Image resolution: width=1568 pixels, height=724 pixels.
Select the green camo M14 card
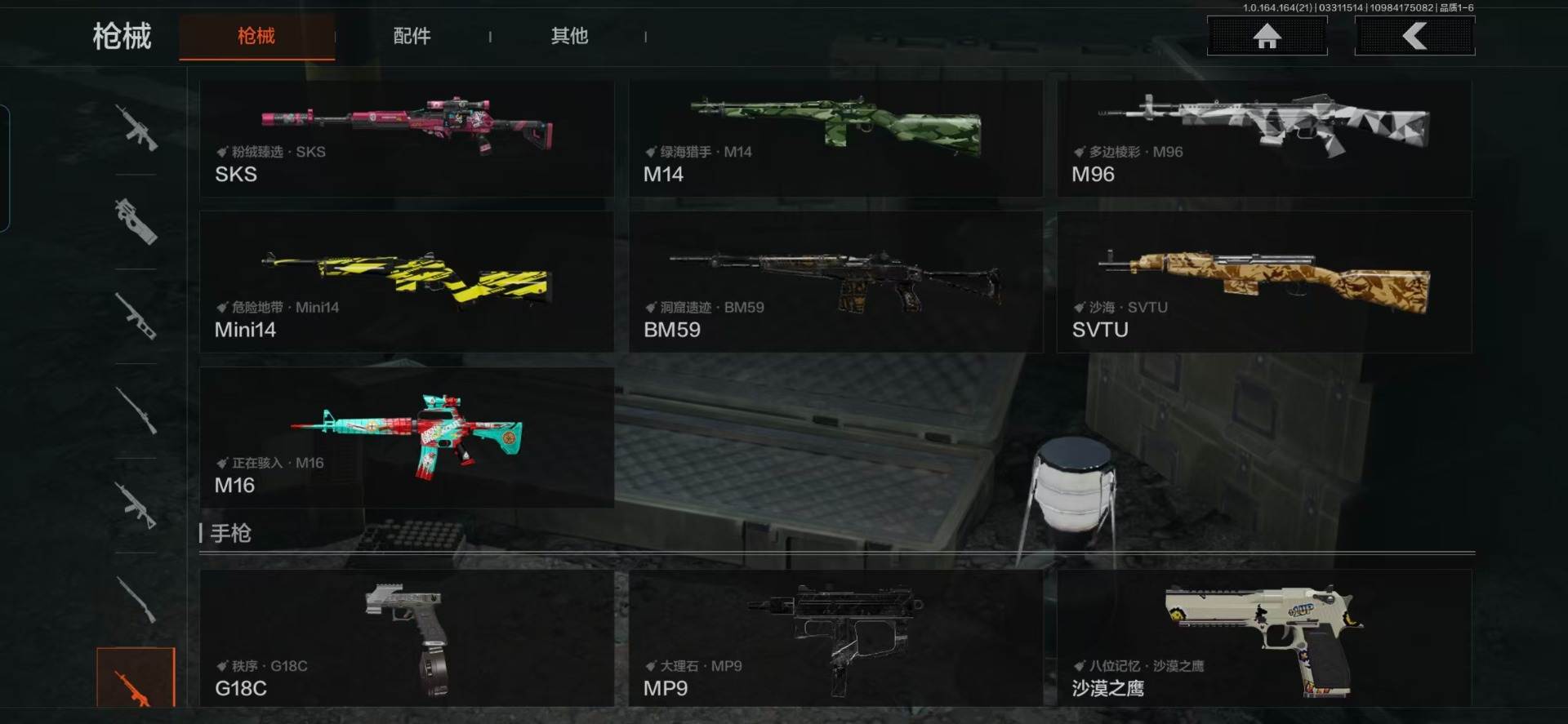835,138
